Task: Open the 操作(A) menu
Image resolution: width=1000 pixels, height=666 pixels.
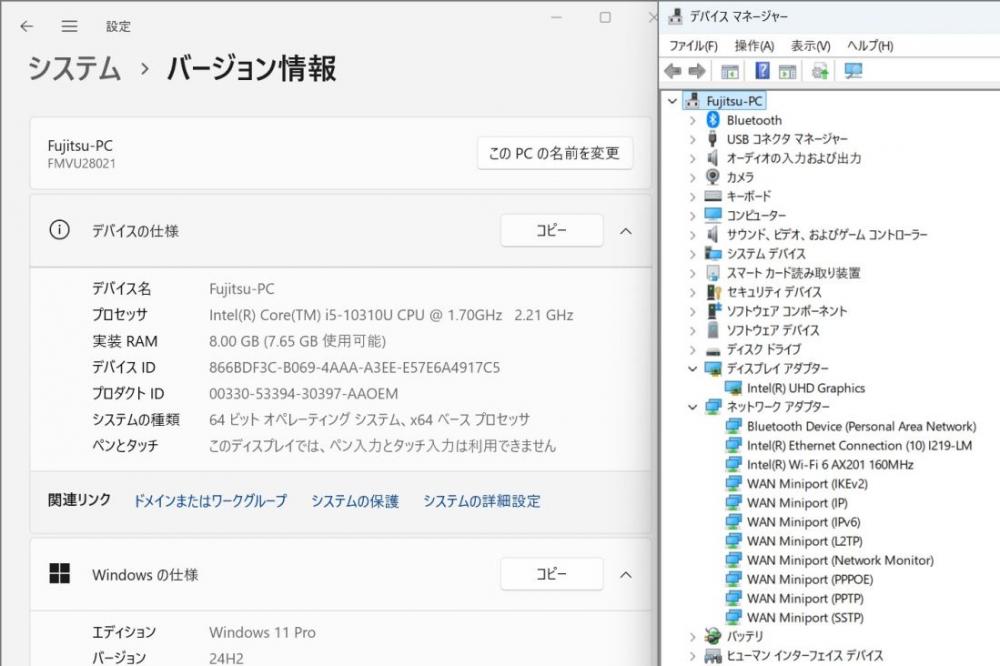Action: coord(754,45)
